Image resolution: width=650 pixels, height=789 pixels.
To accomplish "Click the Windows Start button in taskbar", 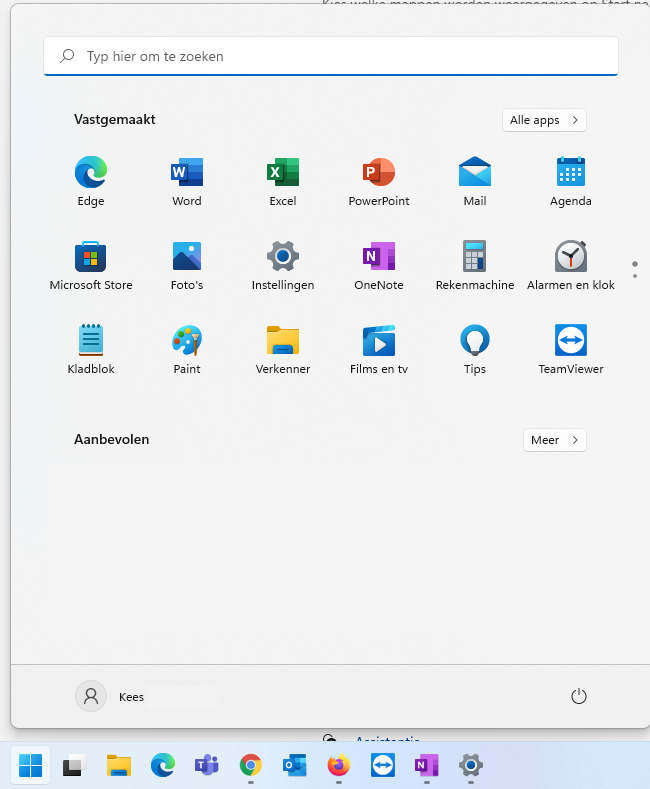I will (x=31, y=765).
